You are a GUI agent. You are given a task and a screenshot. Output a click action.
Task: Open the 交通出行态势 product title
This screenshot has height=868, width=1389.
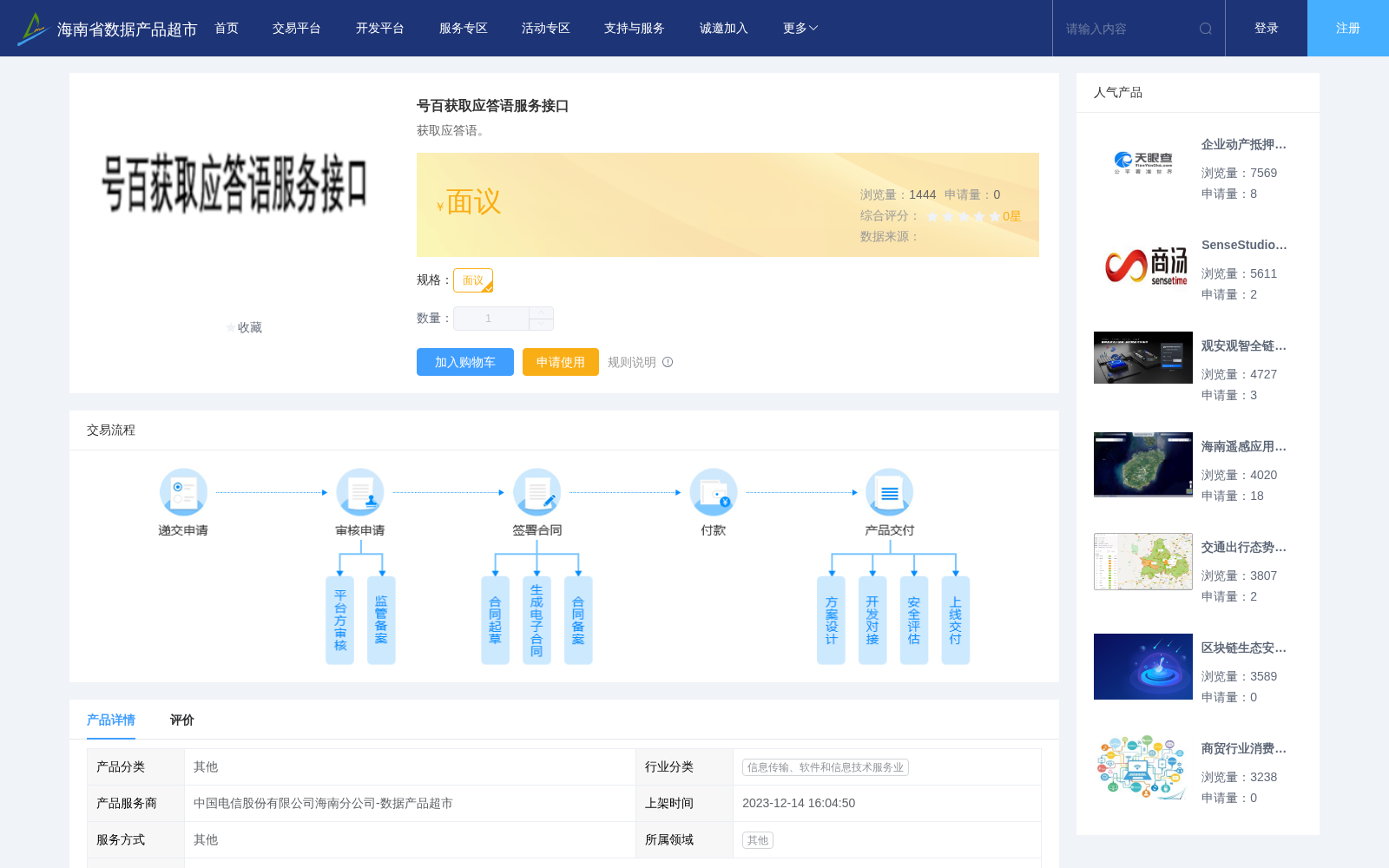click(1244, 548)
